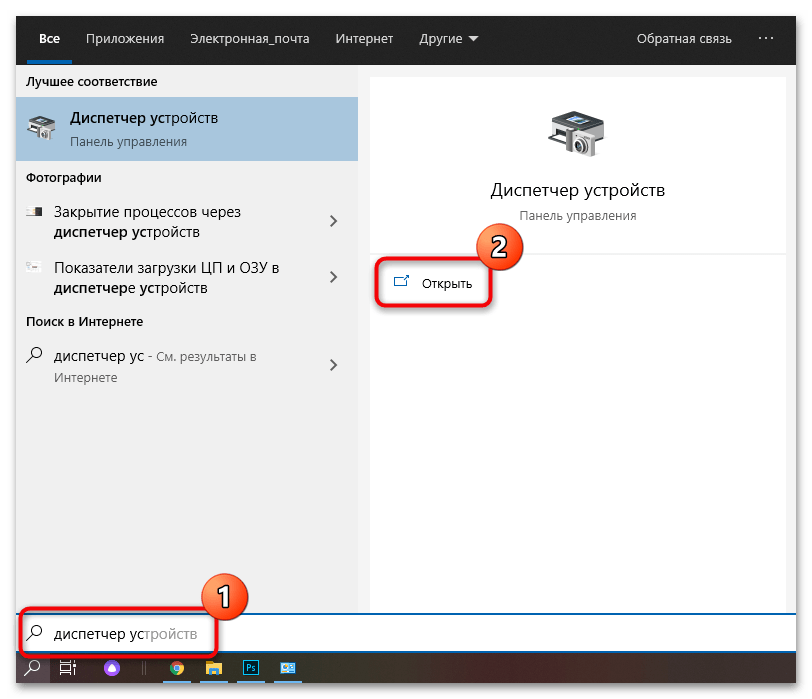Image resolution: width=812 pixels, height=699 pixels.
Task: Expand the Показатели загрузки ЦП result arrow
Action: point(334,278)
